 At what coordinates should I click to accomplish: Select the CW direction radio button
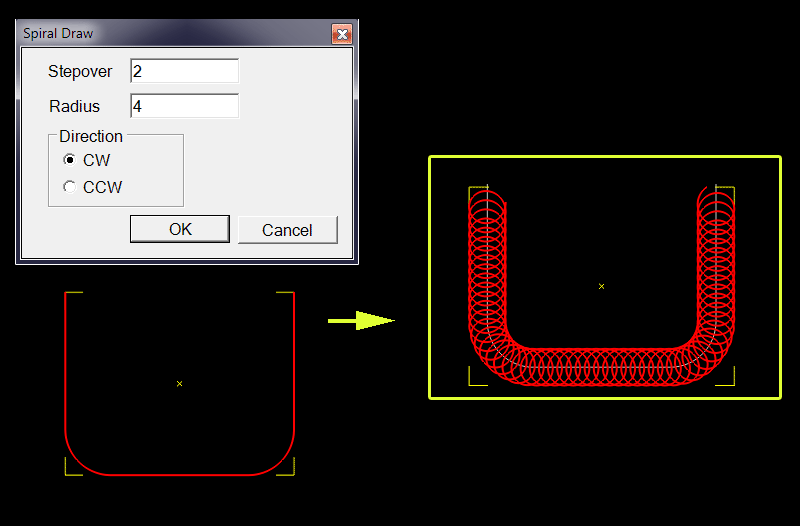click(x=69, y=160)
